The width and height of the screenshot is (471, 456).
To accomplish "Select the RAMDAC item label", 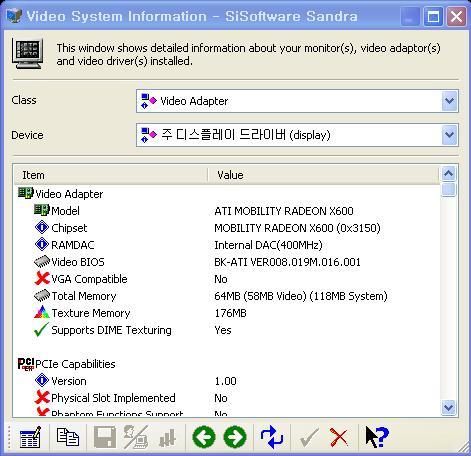I will pyautogui.click(x=73, y=245).
